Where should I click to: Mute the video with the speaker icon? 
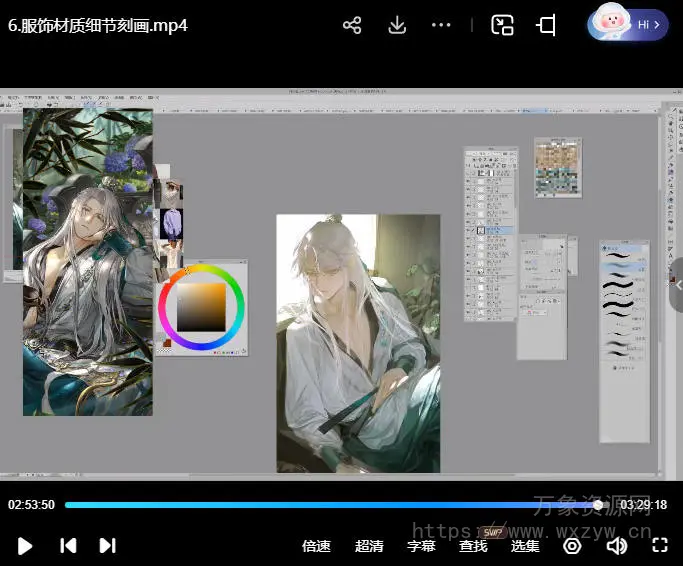(616, 545)
